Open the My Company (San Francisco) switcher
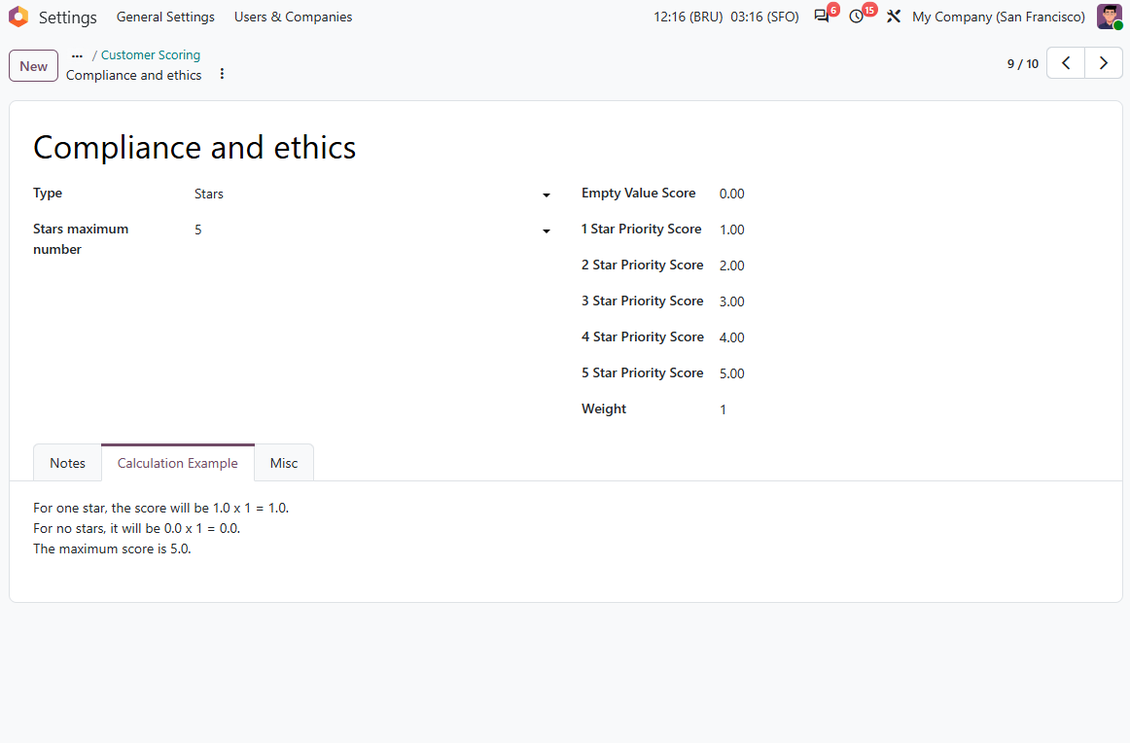The width and height of the screenshot is (1130, 743). point(998,17)
